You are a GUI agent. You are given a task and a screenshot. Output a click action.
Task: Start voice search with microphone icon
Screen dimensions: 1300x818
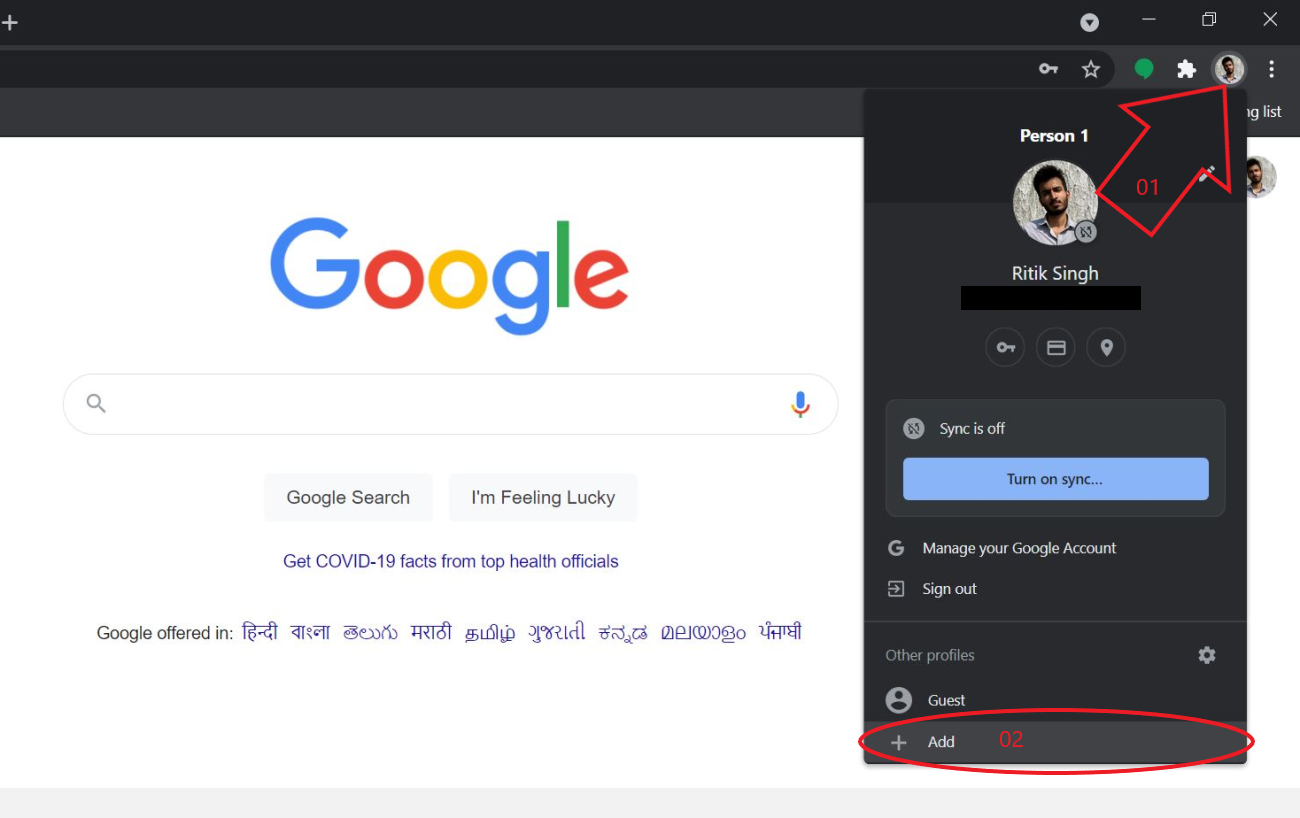(x=800, y=404)
